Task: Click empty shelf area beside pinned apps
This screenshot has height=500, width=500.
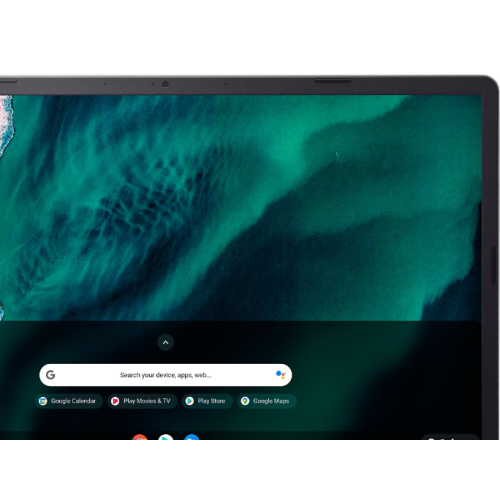Action: click(300, 436)
